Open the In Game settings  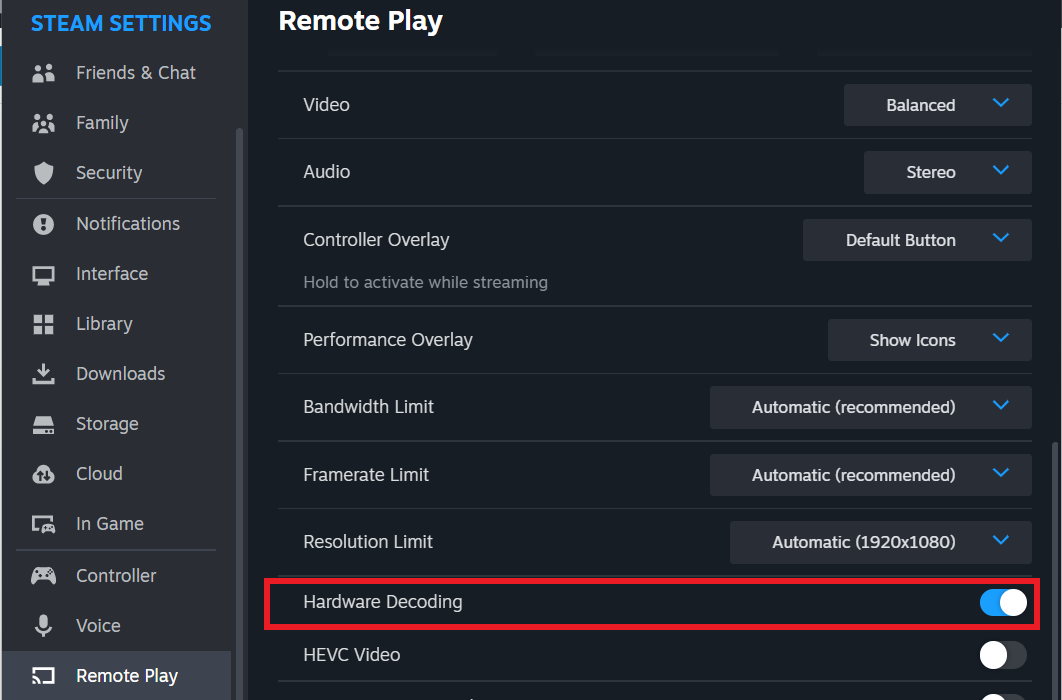tap(110, 523)
